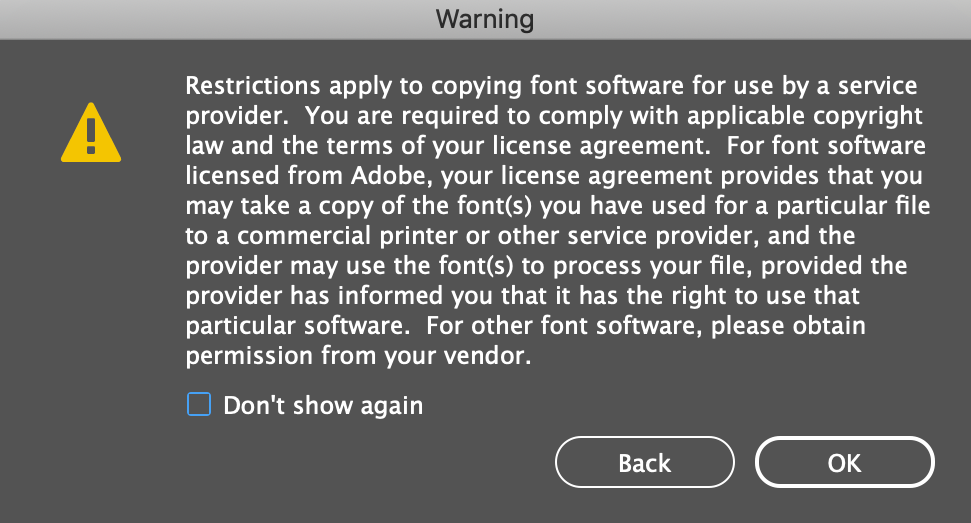This screenshot has height=523, width=971.
Task: Click the "Warning" dialog title text
Action: 485,19
